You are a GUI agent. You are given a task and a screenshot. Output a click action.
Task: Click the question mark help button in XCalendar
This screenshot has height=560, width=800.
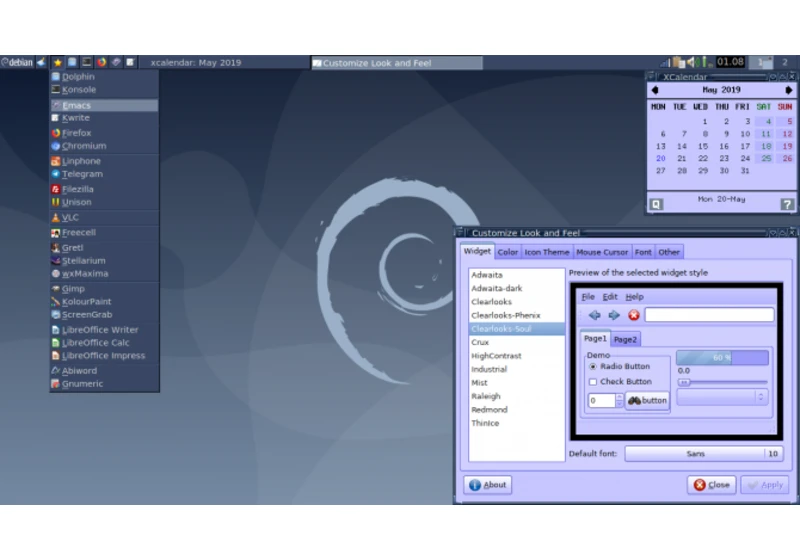coord(787,205)
